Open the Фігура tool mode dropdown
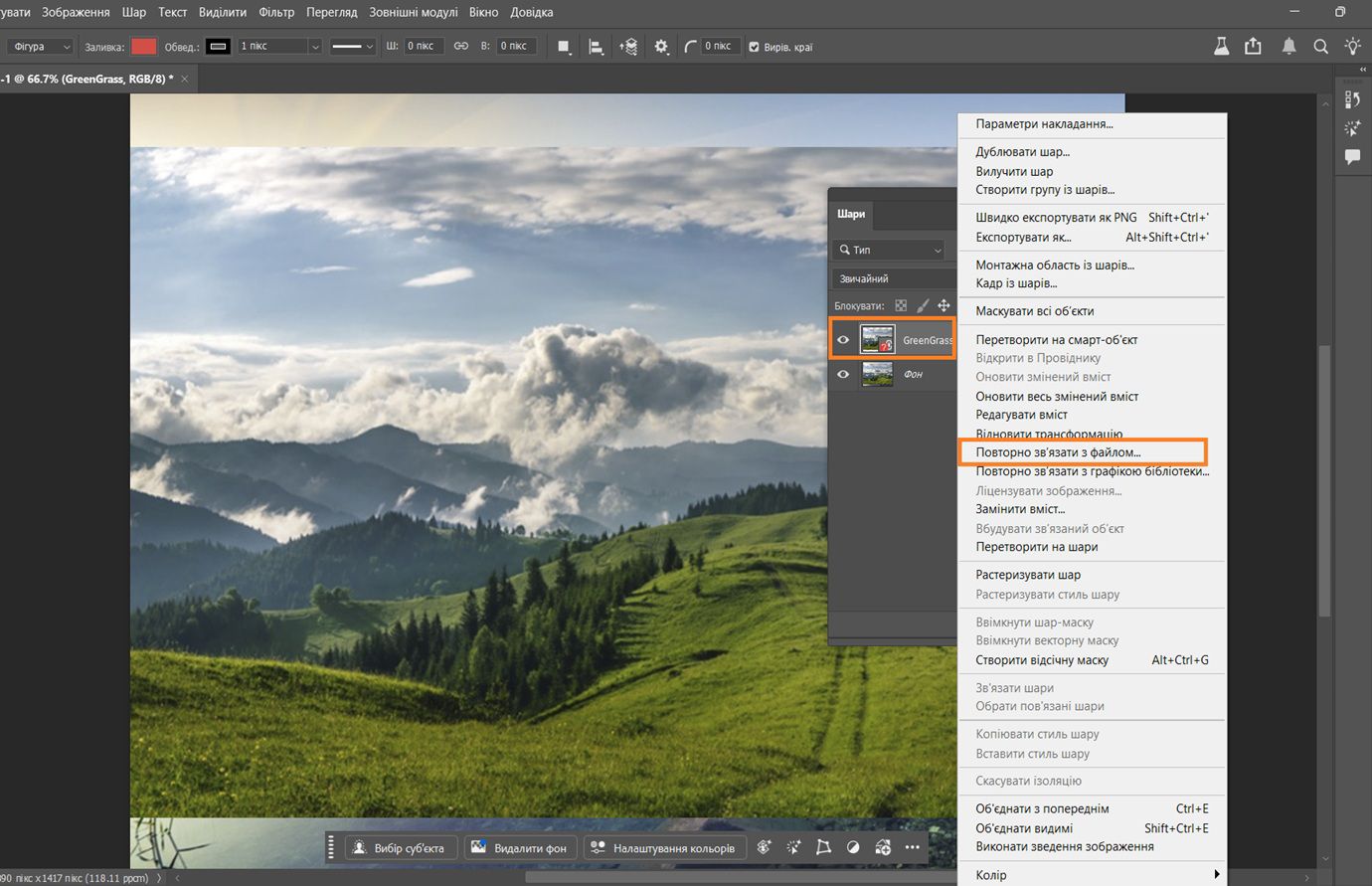Viewport: 1372px width, 886px height. (42, 47)
